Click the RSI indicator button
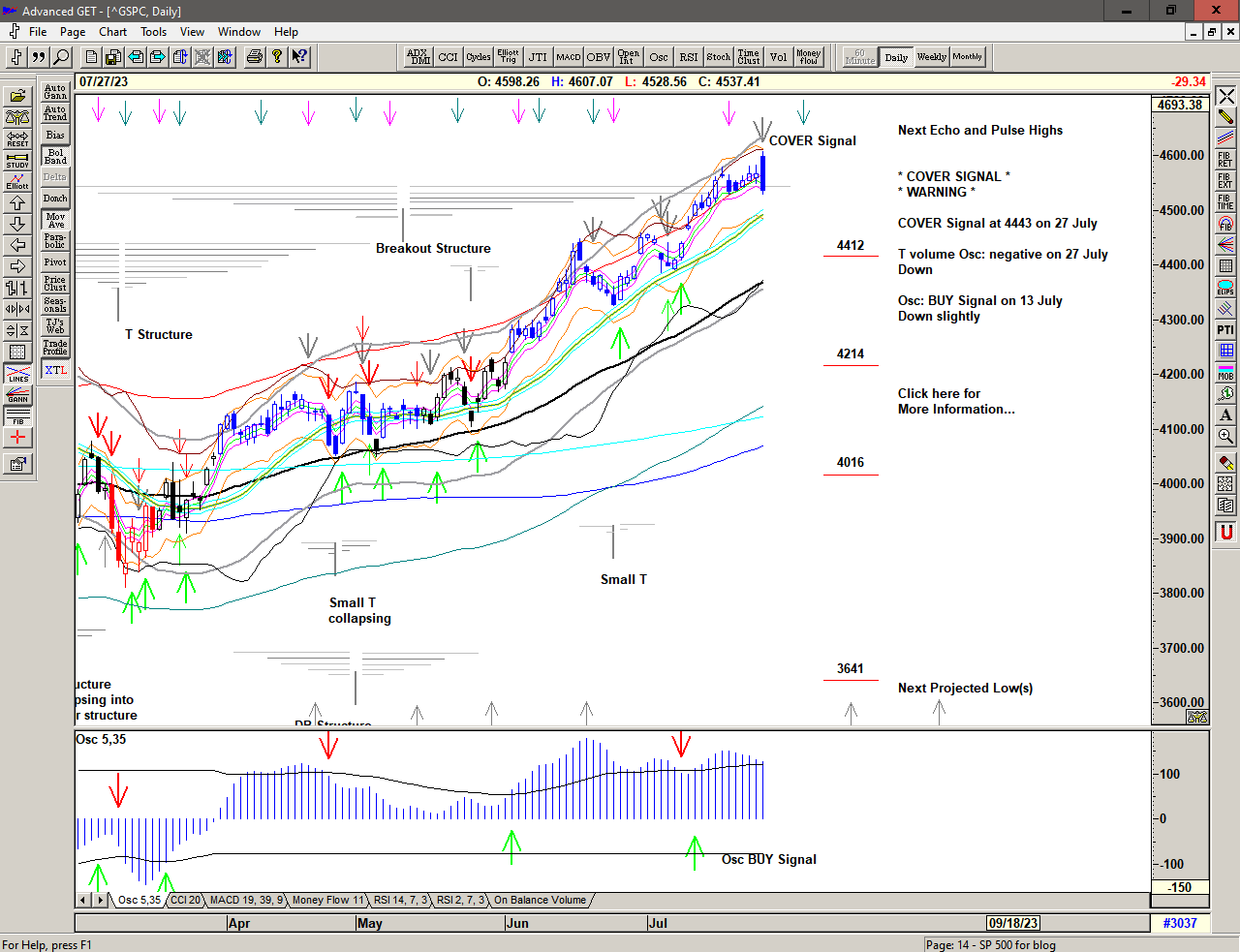Image resolution: width=1240 pixels, height=952 pixels. [688, 57]
